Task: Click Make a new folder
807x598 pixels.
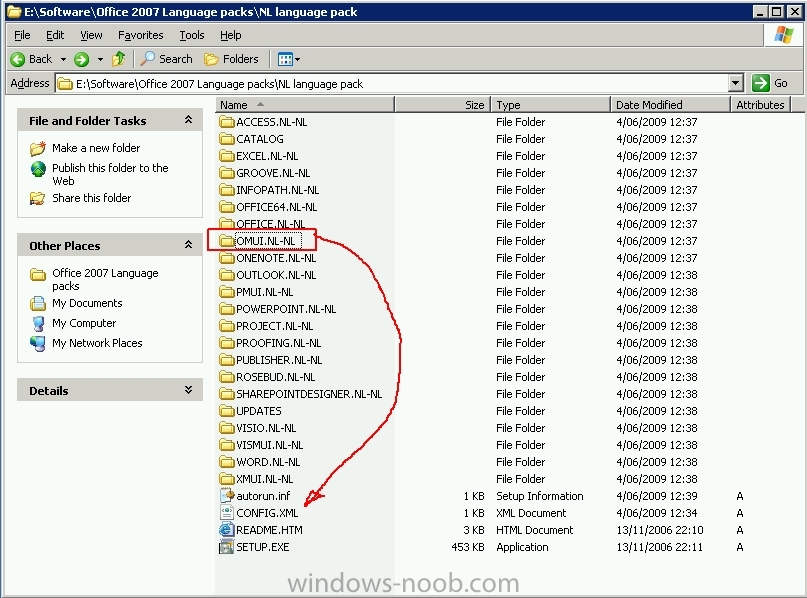Action: 96,148
